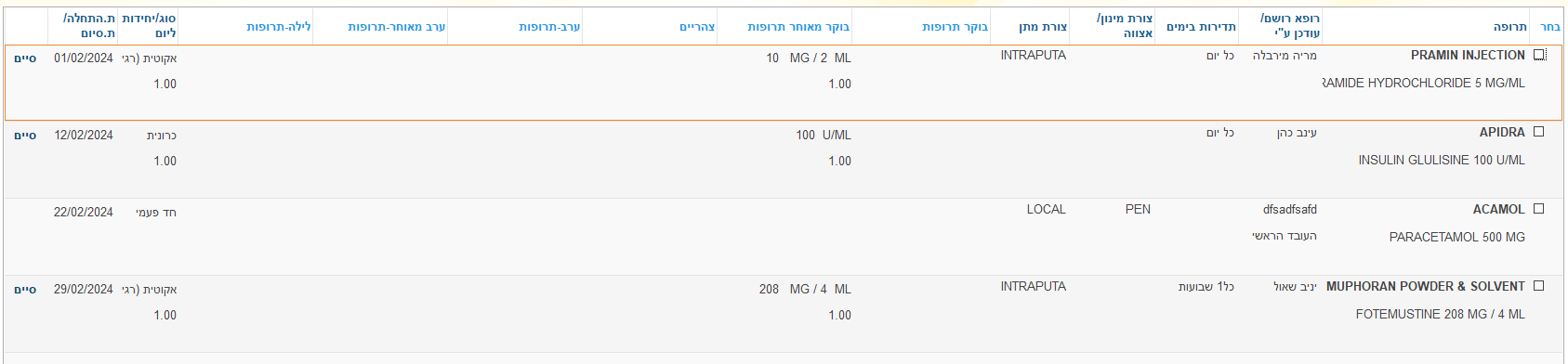The height and width of the screenshot is (364, 1568).
Task: Select the צהריים column header
Action: click(x=697, y=27)
